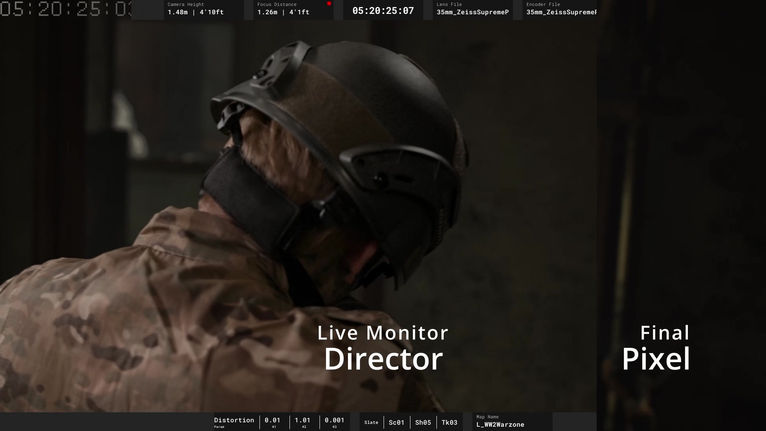Select distortion K3 value 0.001
Viewport: 766px width, 431px height.
click(334, 420)
